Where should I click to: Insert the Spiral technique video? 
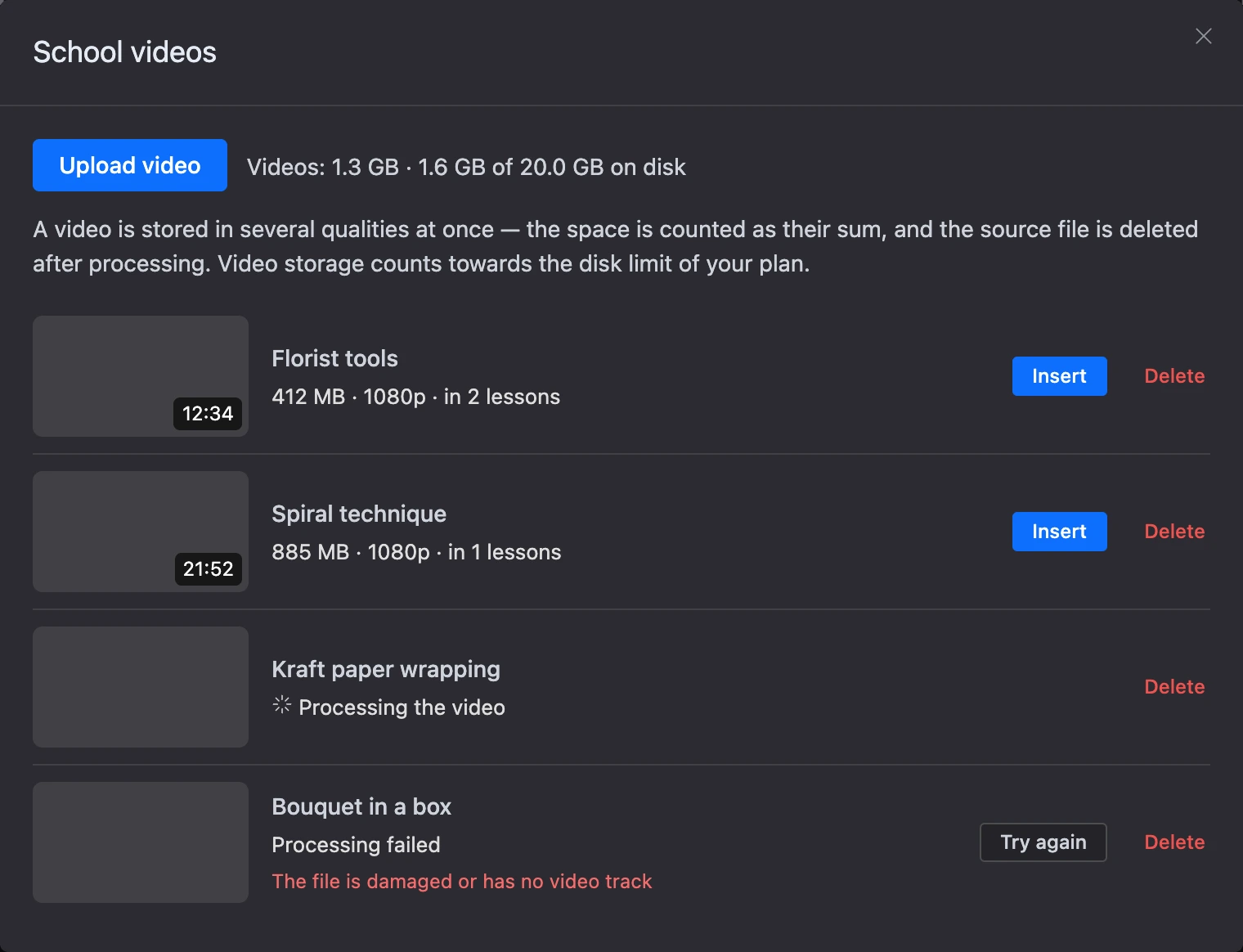(1059, 532)
